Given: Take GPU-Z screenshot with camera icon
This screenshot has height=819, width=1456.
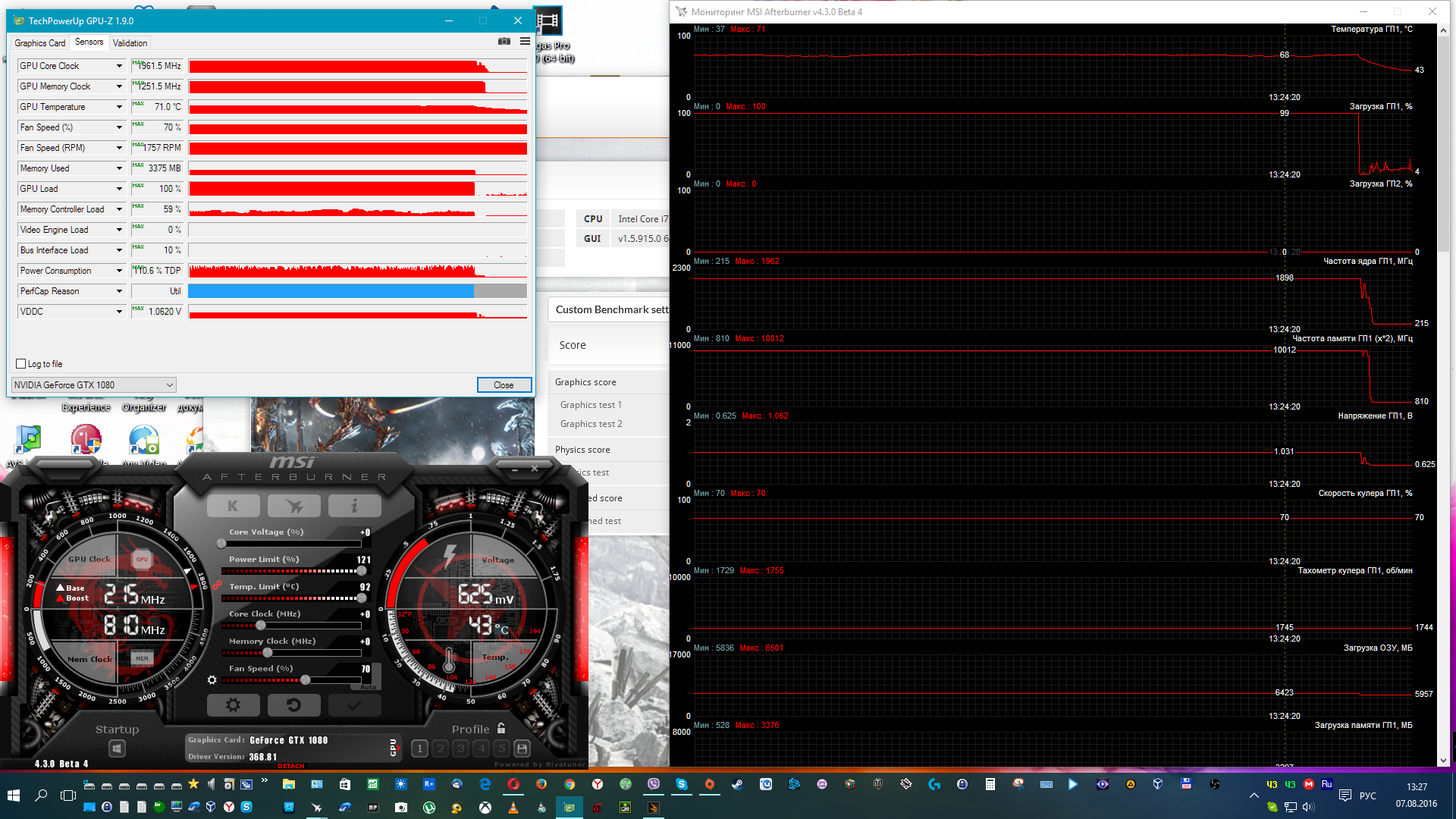Looking at the screenshot, I should [x=504, y=42].
